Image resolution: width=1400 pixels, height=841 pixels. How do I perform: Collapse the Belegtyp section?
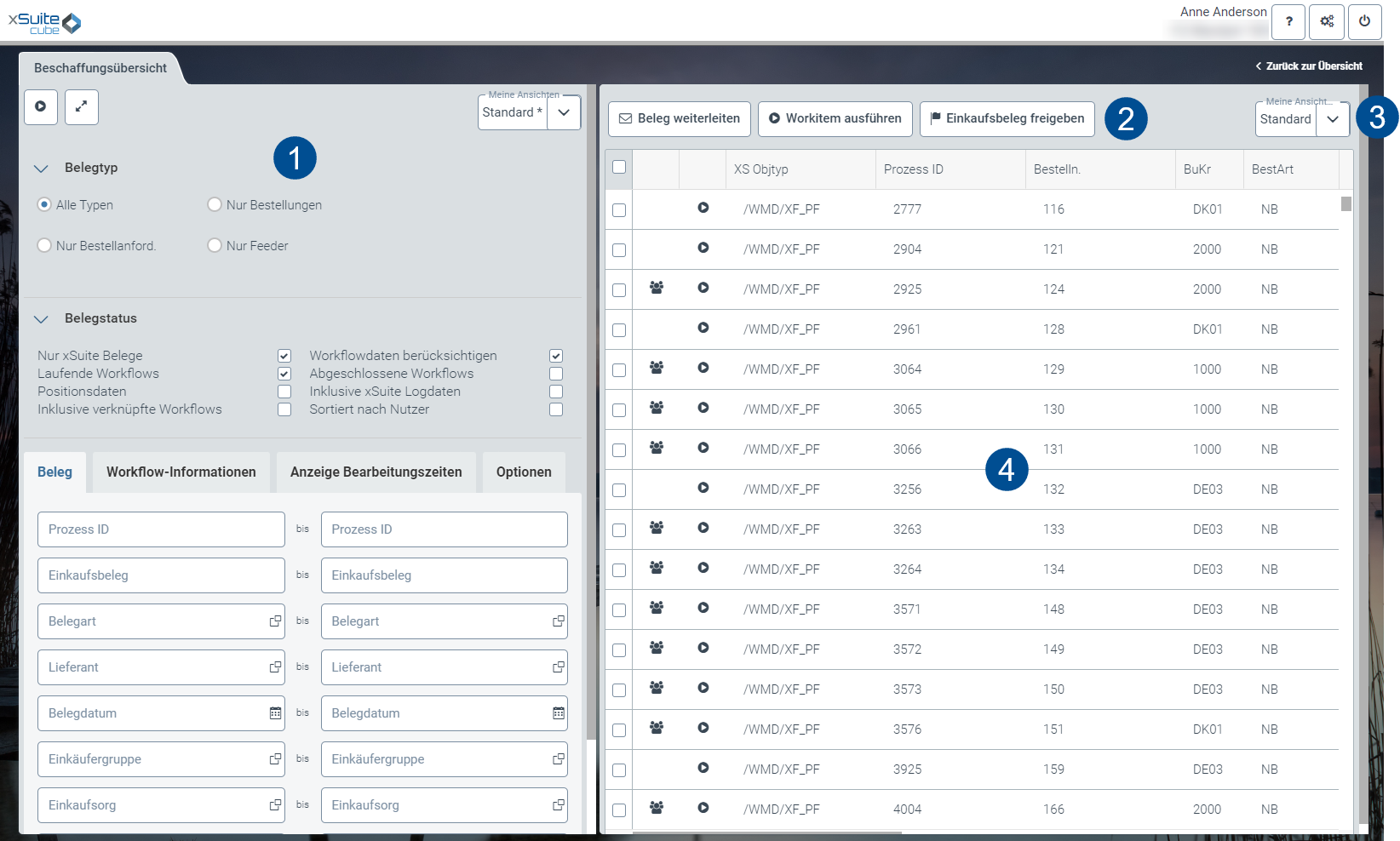coord(41,169)
